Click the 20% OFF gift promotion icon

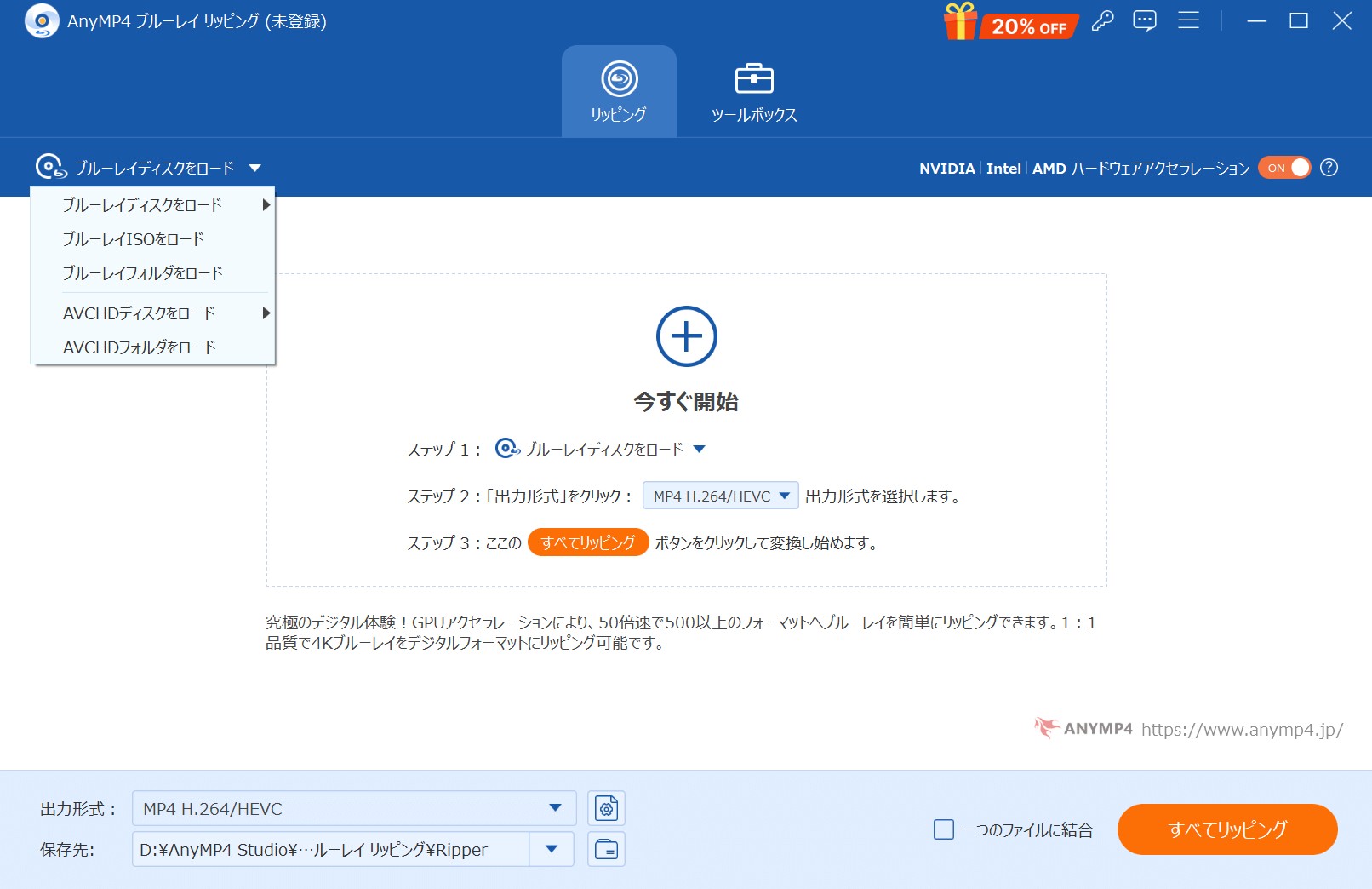coord(1010,22)
